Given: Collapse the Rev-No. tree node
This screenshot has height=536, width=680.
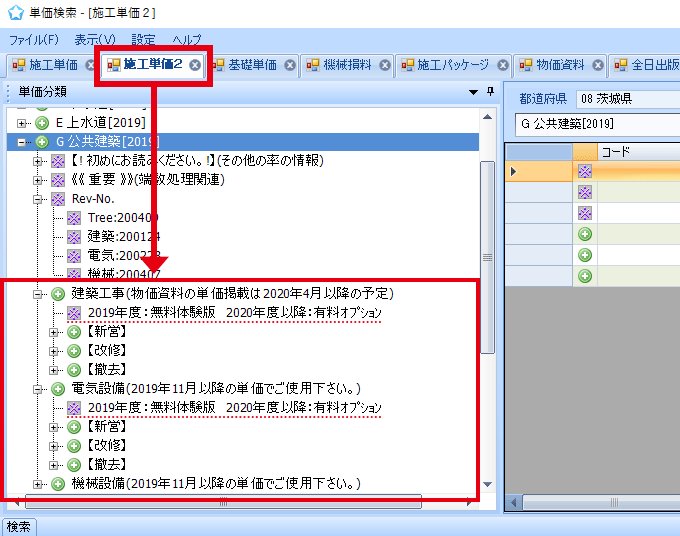Looking at the screenshot, I should (x=39, y=199).
